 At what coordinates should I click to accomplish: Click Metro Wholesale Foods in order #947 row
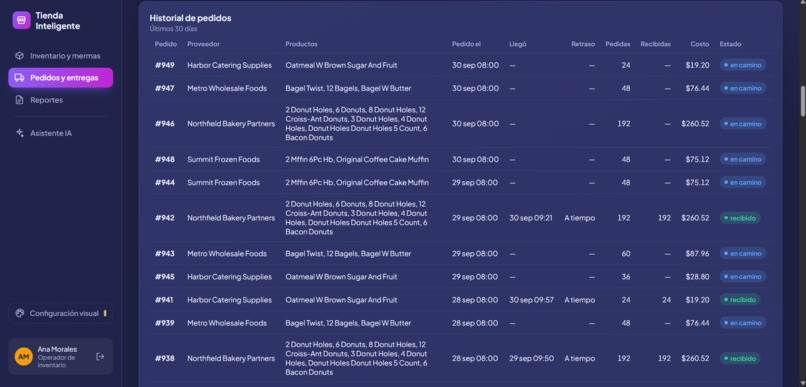pos(227,88)
